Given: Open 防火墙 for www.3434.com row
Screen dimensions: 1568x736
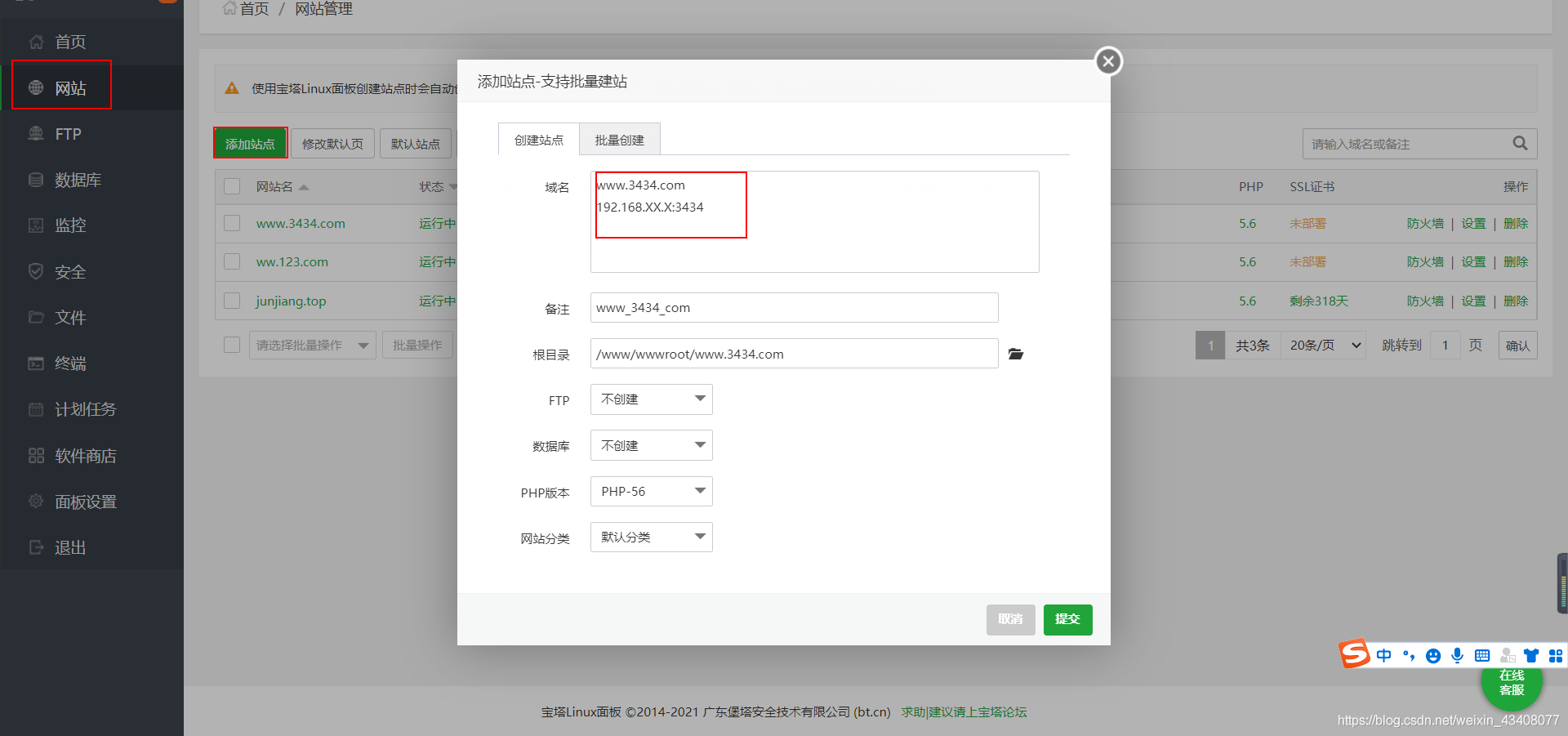Looking at the screenshot, I should [x=1425, y=223].
